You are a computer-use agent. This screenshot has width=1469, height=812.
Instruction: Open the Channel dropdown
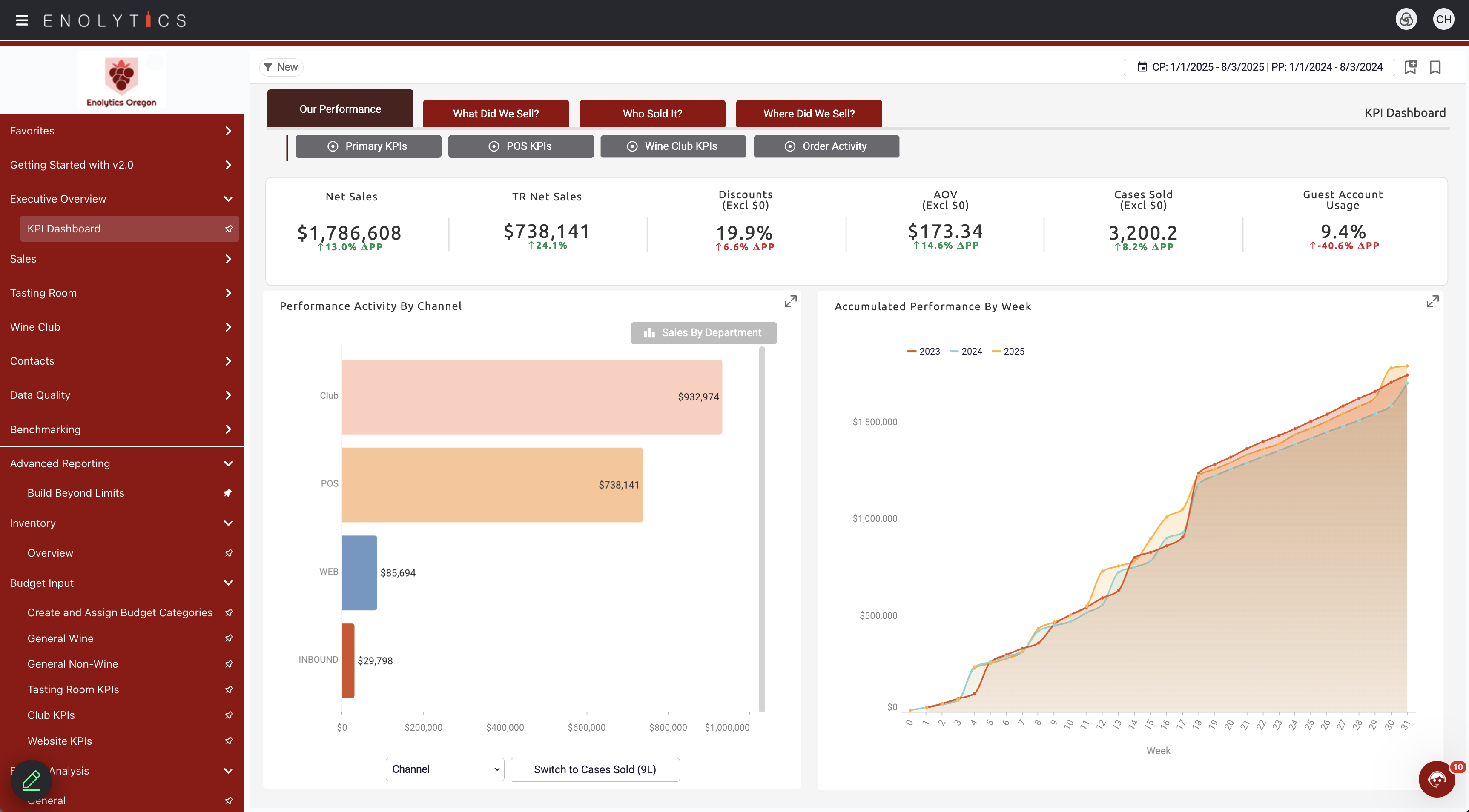tap(445, 769)
